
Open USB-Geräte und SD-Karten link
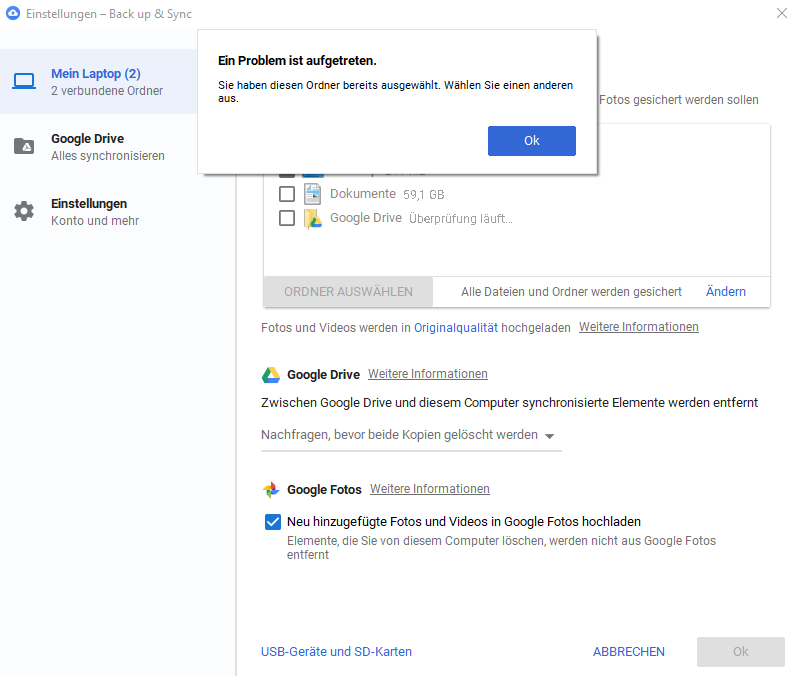(336, 652)
